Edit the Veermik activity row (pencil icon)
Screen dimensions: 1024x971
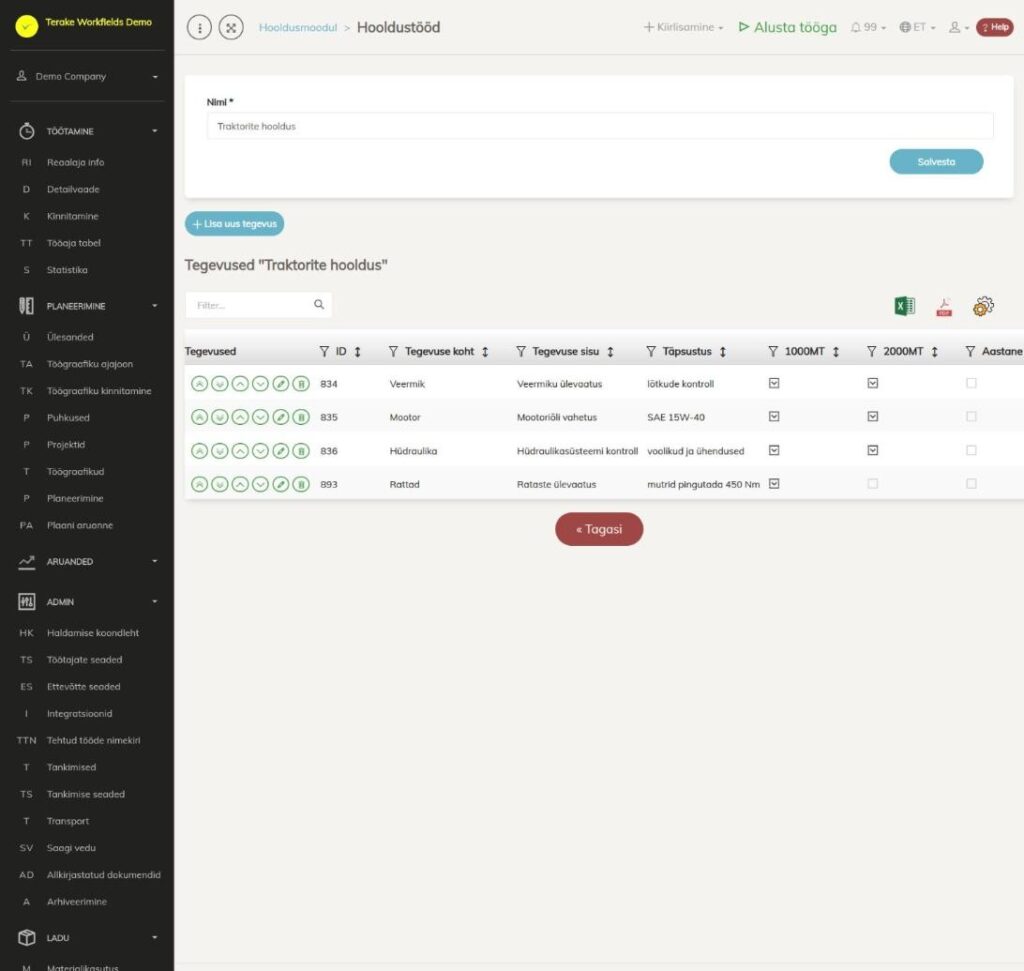(281, 384)
